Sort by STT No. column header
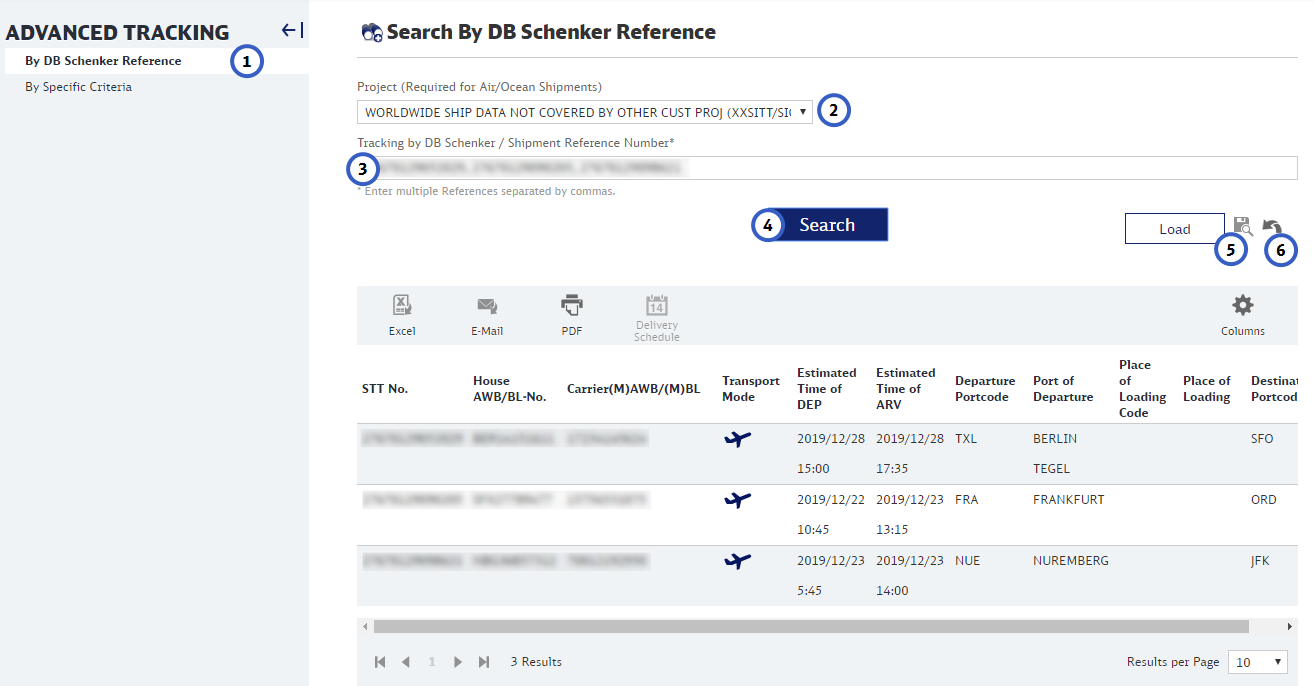1314x686 pixels. click(385, 389)
